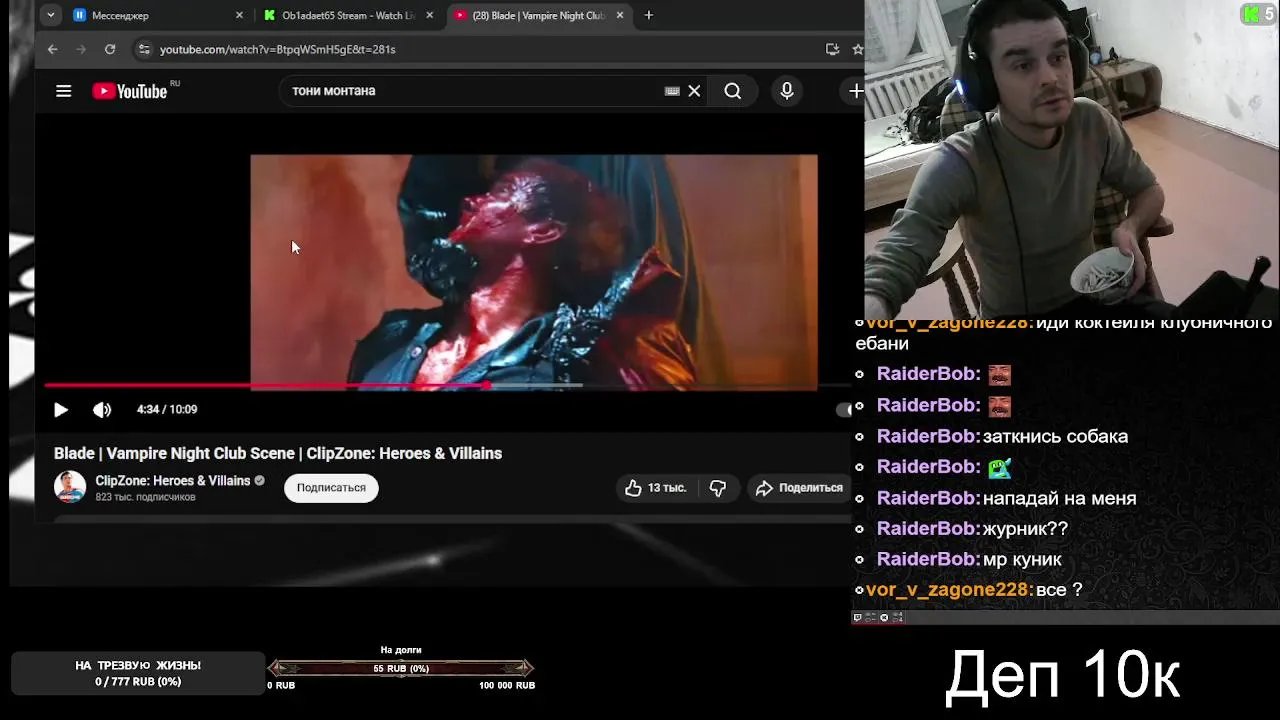Close the Мессенджер tab
The height and width of the screenshot is (720, 1280).
[239, 15]
